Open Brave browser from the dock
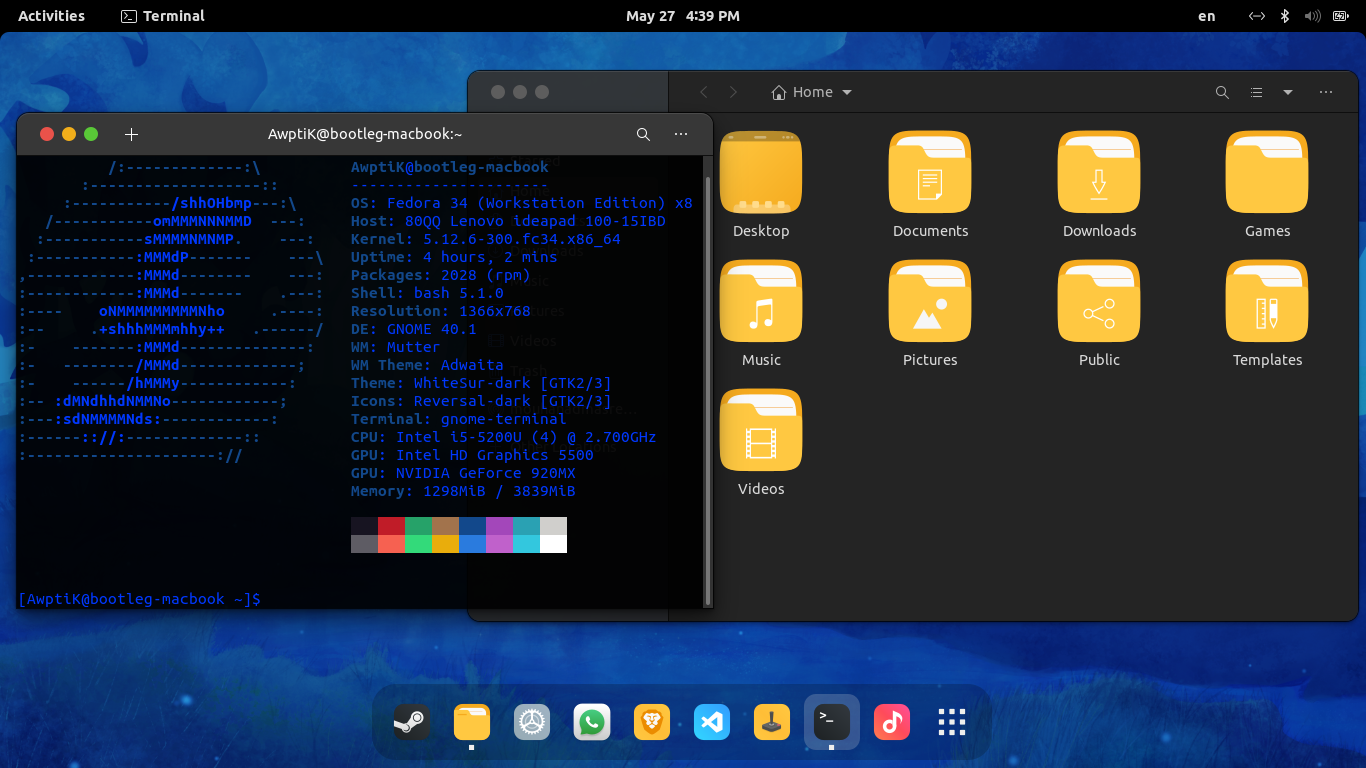Viewport: 1366px width, 768px height. (x=651, y=722)
